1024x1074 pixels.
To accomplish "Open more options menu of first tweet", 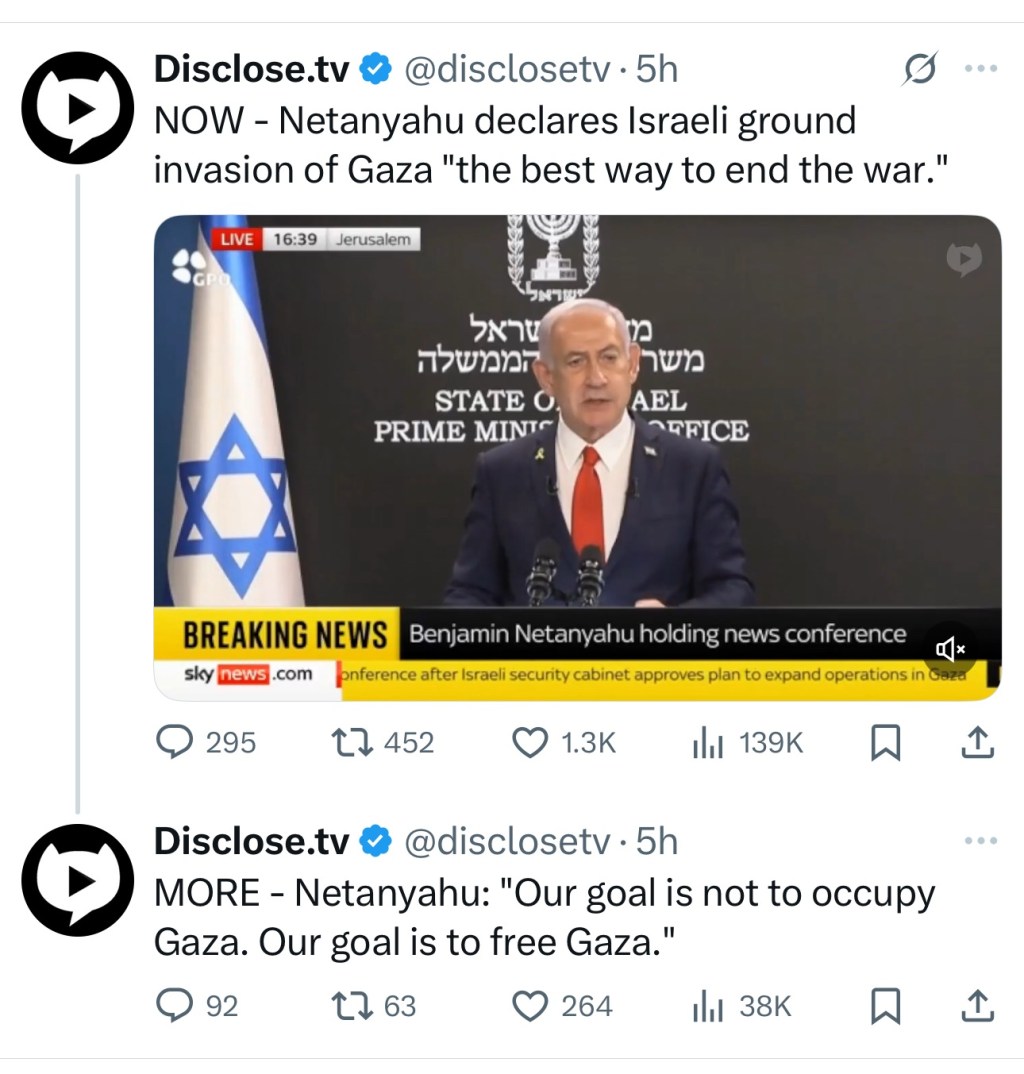I will (980, 68).
